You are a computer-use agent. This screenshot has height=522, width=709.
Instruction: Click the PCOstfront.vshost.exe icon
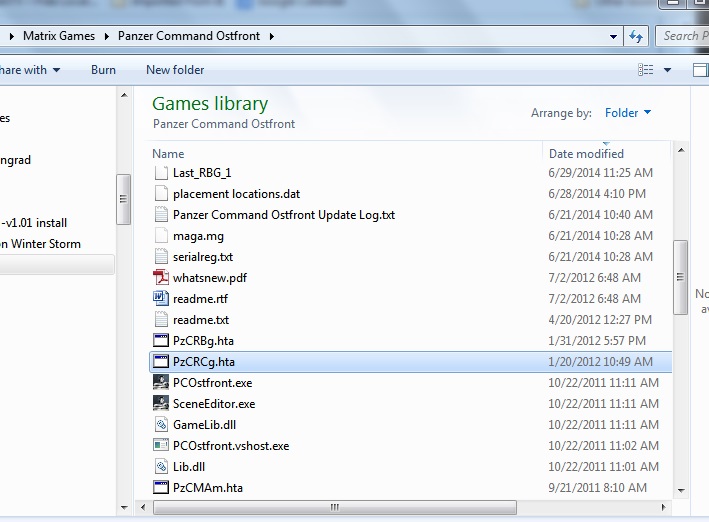point(161,445)
